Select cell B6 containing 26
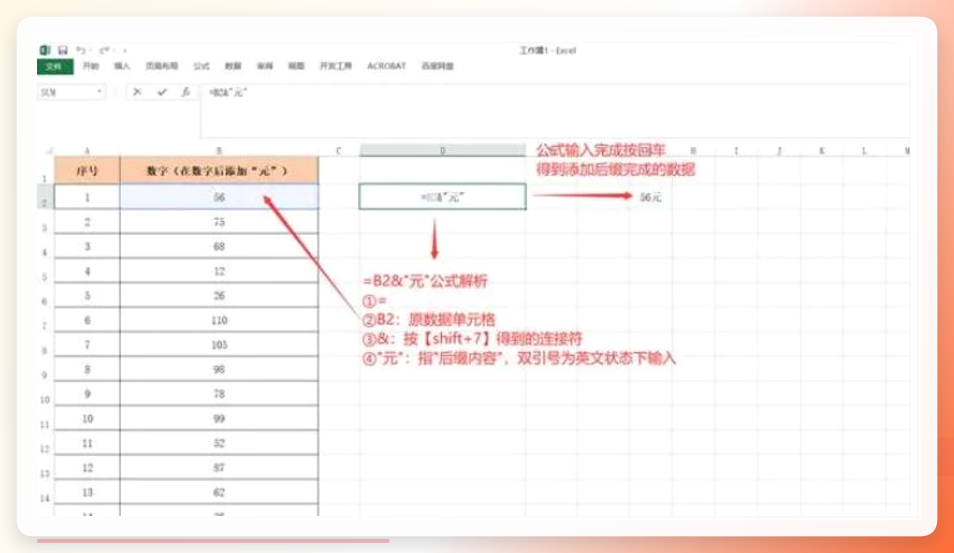 (219, 295)
